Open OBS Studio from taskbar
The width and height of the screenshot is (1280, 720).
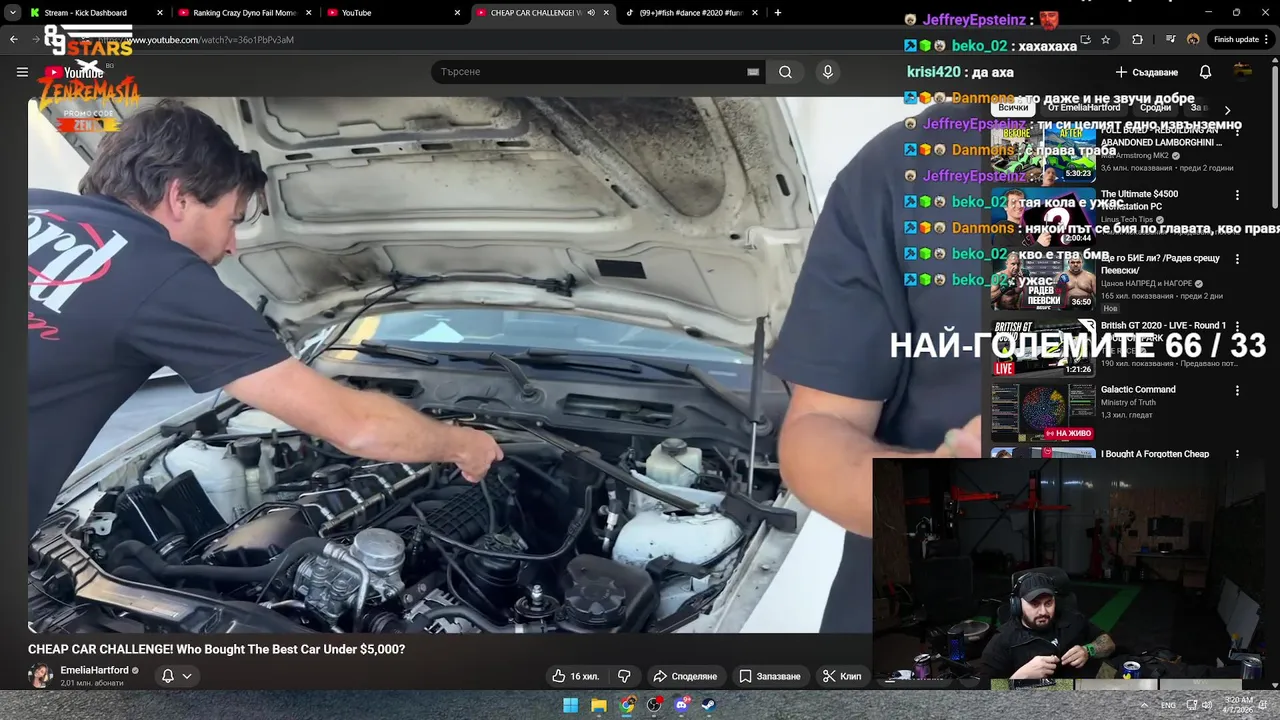(x=654, y=705)
